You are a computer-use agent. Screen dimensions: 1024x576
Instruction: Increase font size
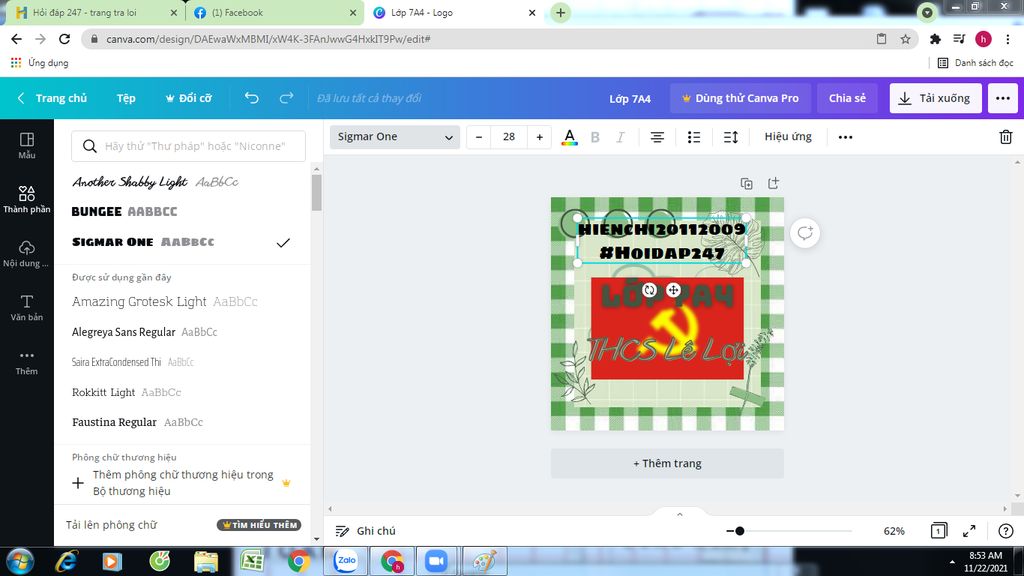point(539,137)
